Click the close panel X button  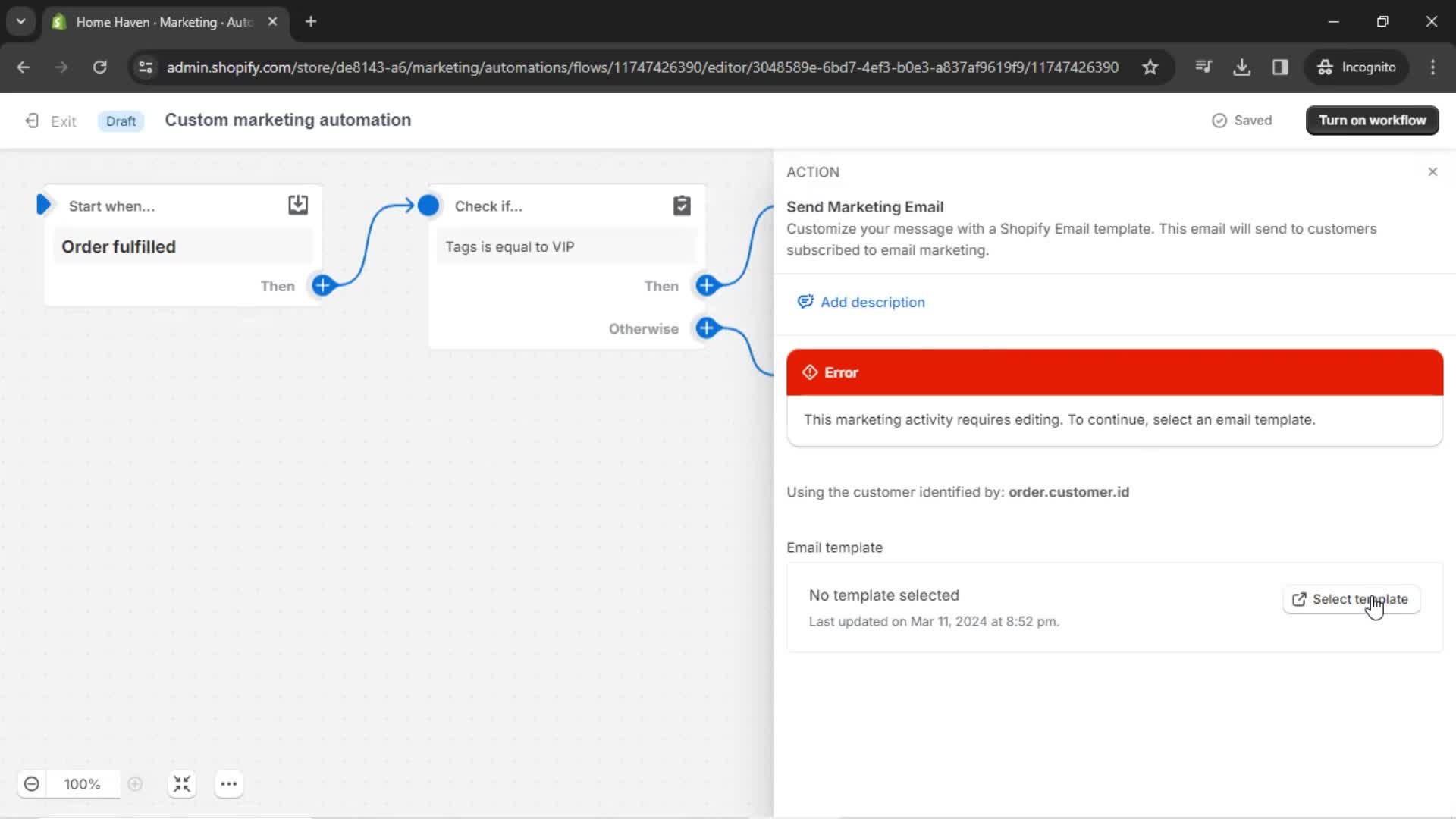pyautogui.click(x=1432, y=172)
